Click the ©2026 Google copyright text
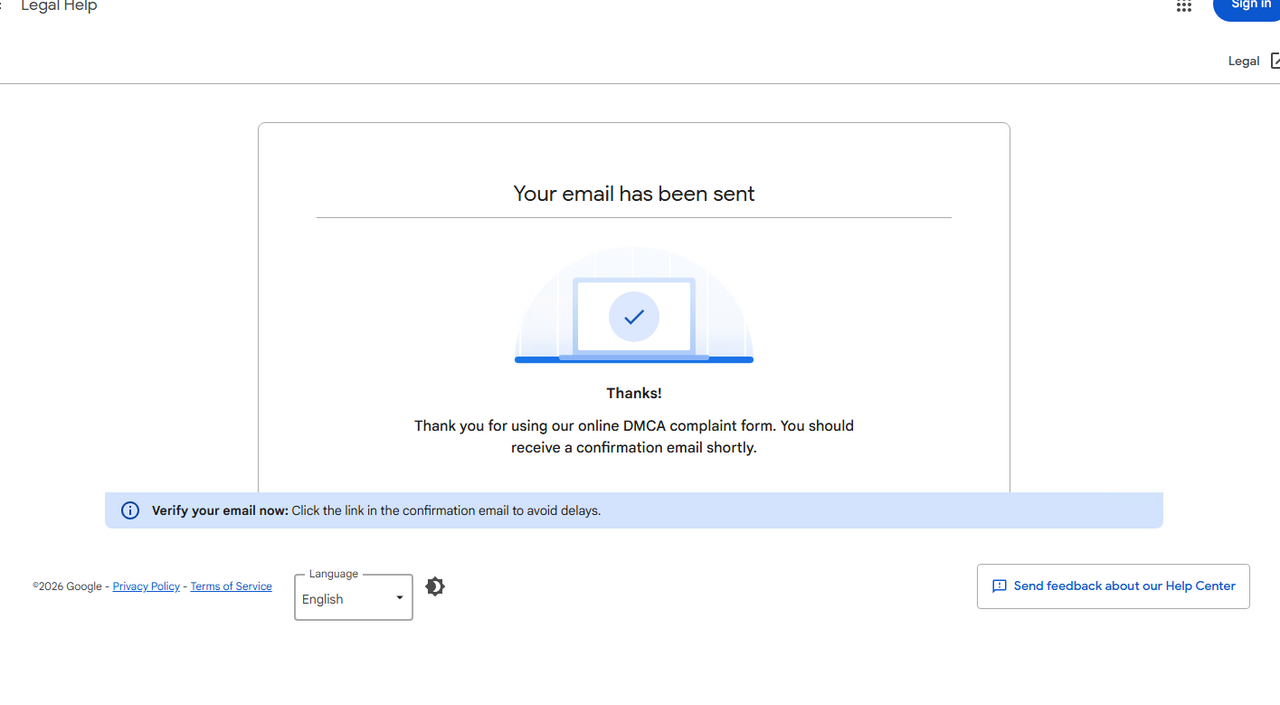Image resolution: width=1280 pixels, height=705 pixels. pyautogui.click(x=67, y=587)
